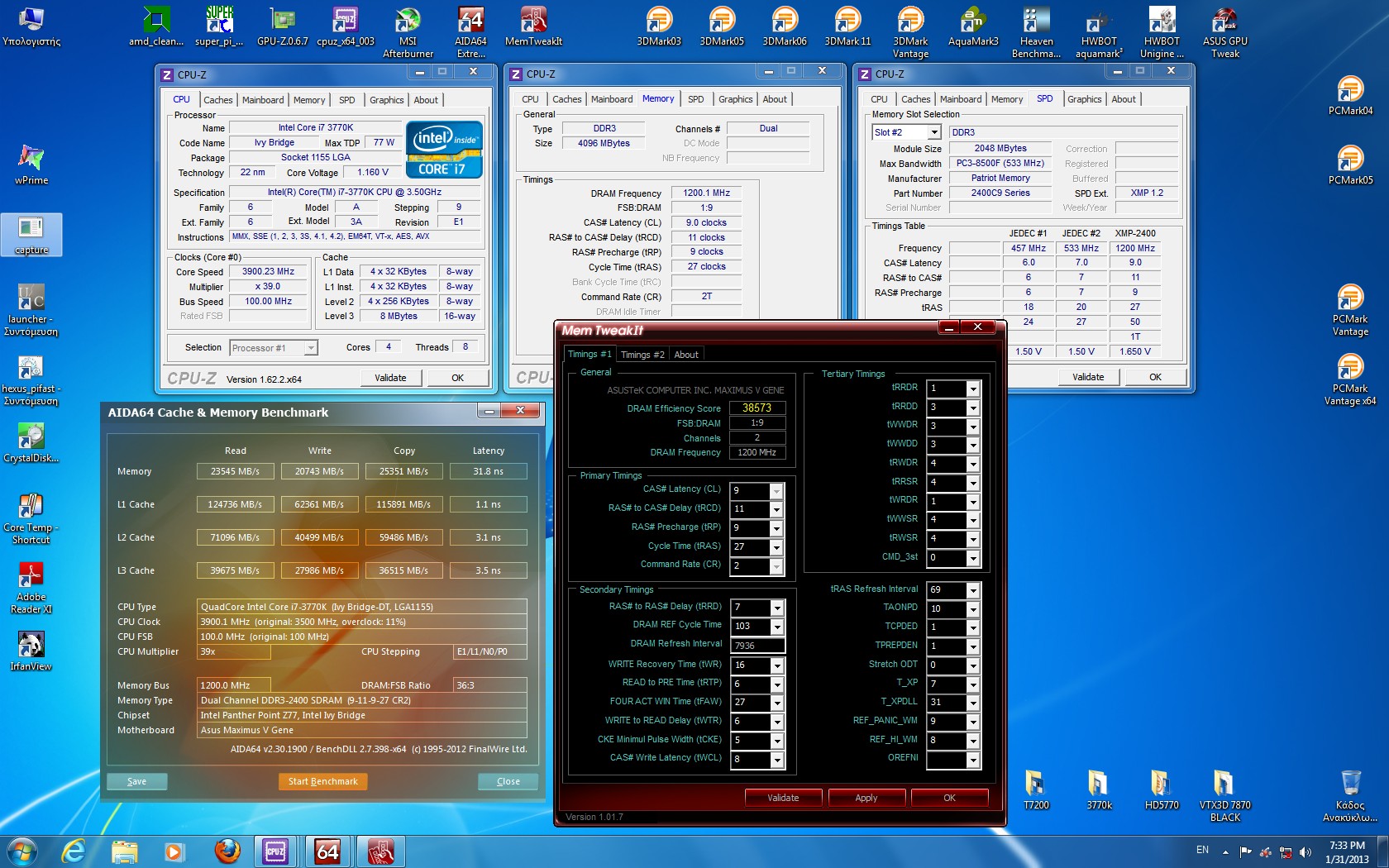Expand the tRRDR tertiary timing dropdown
Image resolution: width=1389 pixels, height=868 pixels.
pyautogui.click(x=973, y=389)
